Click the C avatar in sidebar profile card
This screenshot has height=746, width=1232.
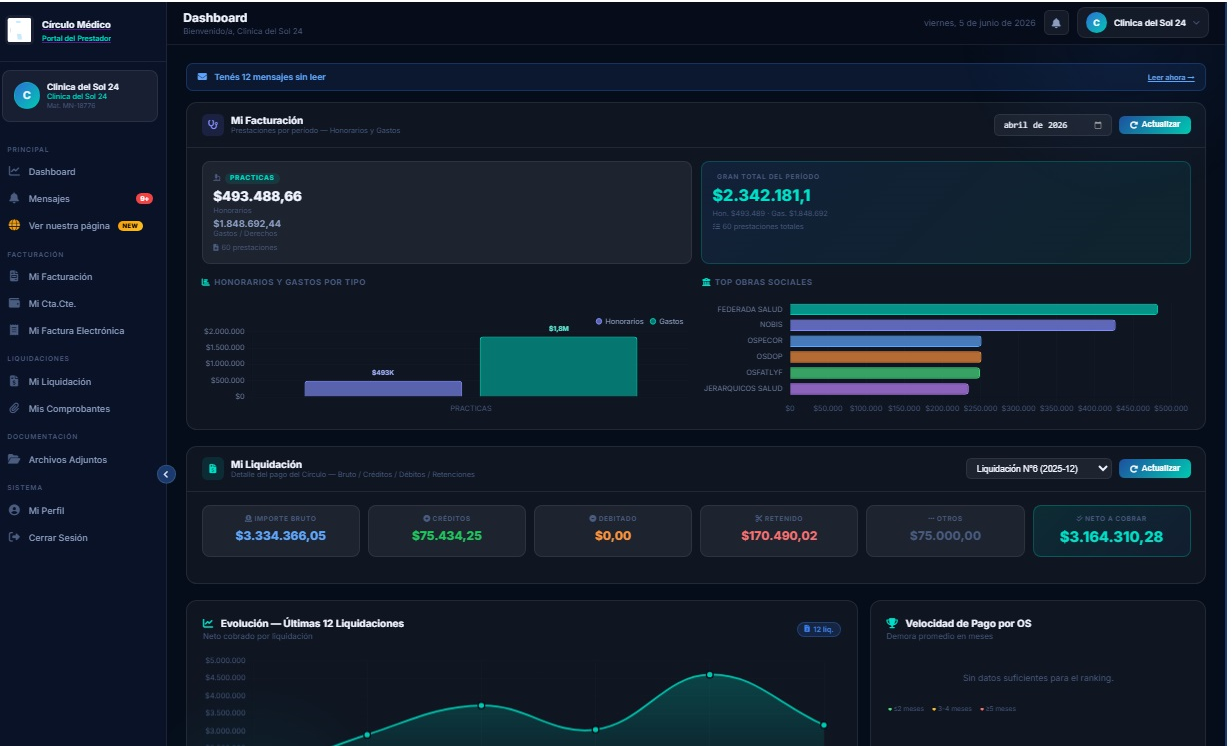[x=25, y=95]
